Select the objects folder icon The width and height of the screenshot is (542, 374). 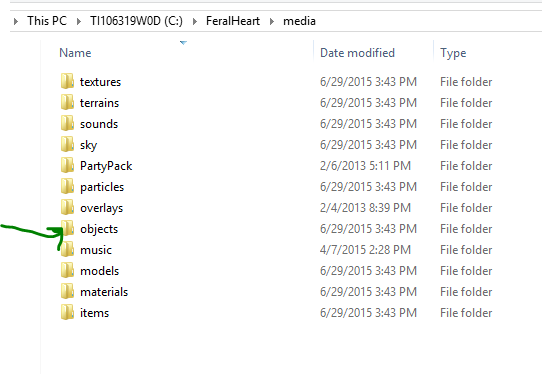click(x=67, y=228)
